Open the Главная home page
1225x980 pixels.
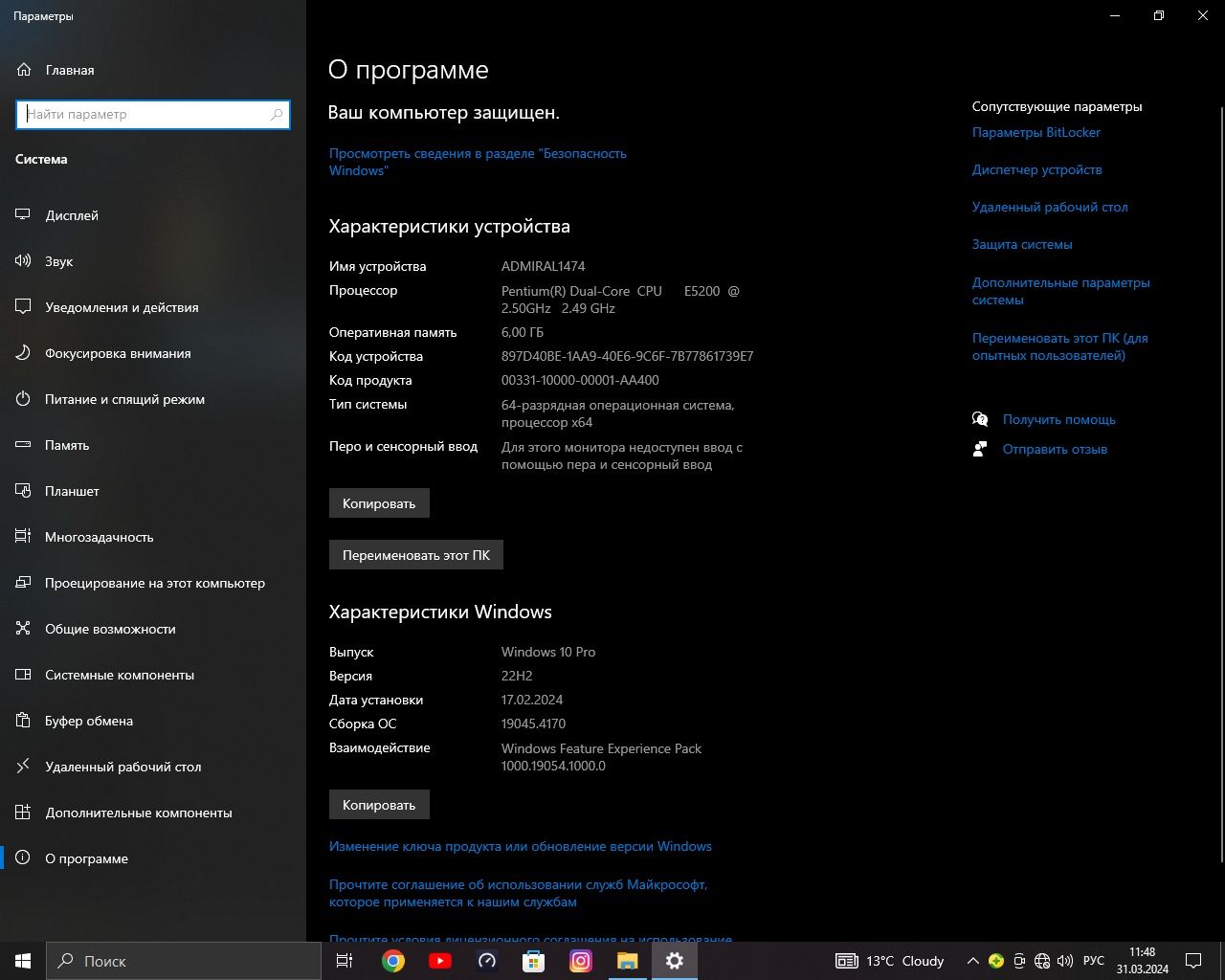click(x=153, y=70)
